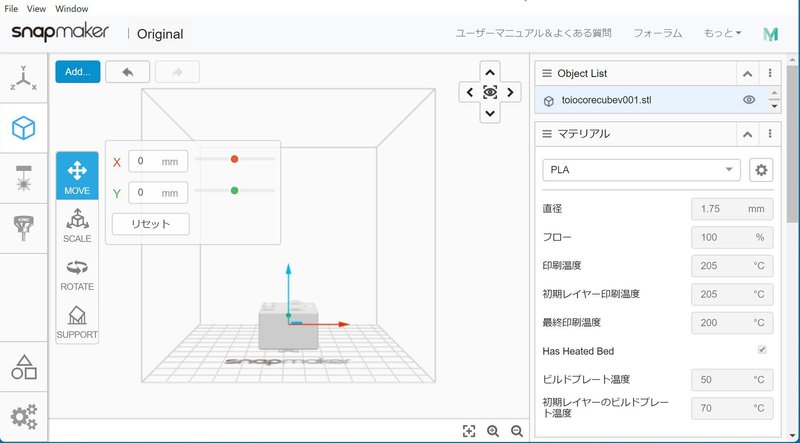Zoom out with magnifier minus
800x443 pixels.
coord(517,431)
